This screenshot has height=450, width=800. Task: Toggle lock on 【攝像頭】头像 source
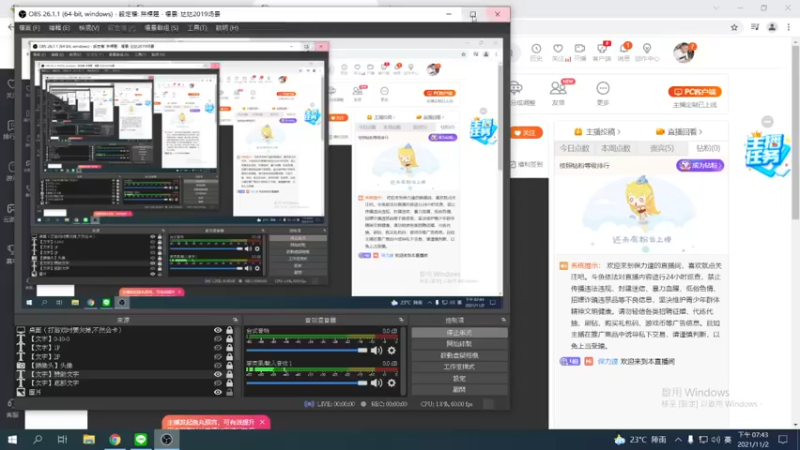[x=230, y=365]
